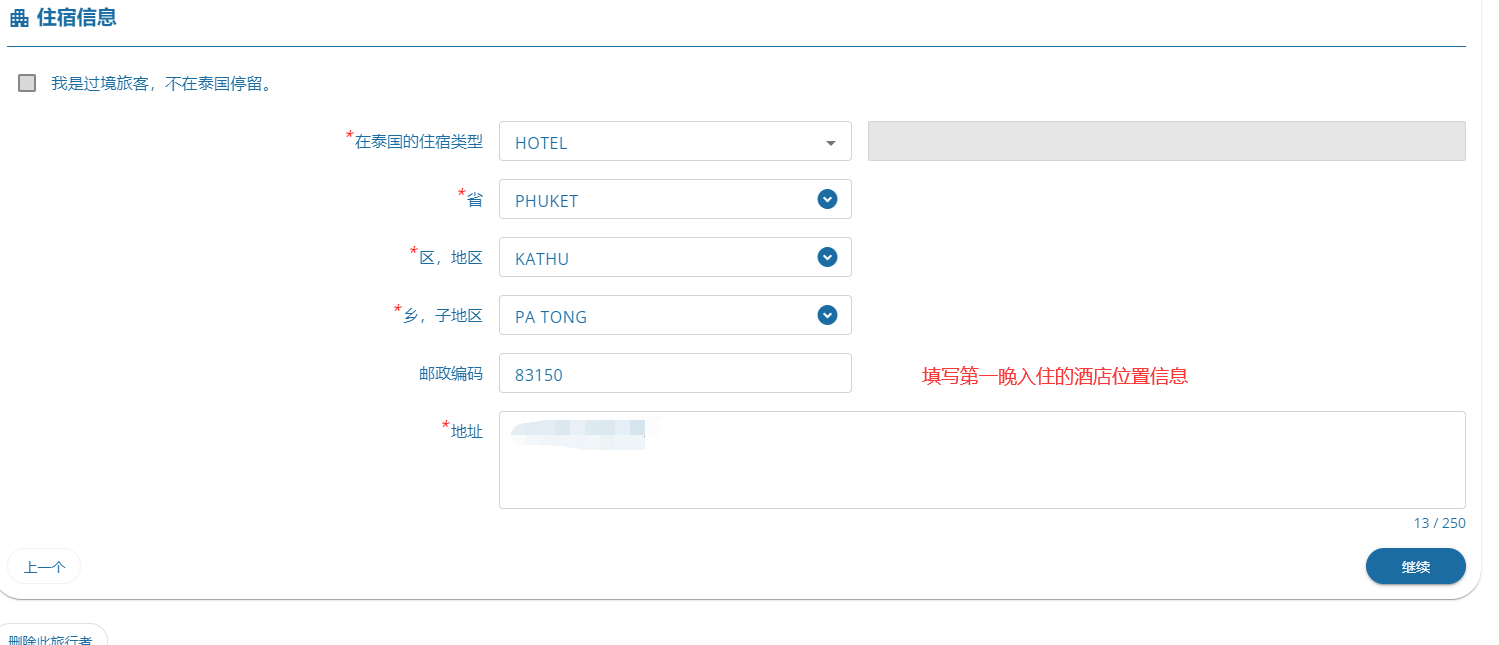Image resolution: width=1499 pixels, height=645 pixels.
Task: Click the caret arrow on the HOTEL selector
Action: [x=829, y=142]
